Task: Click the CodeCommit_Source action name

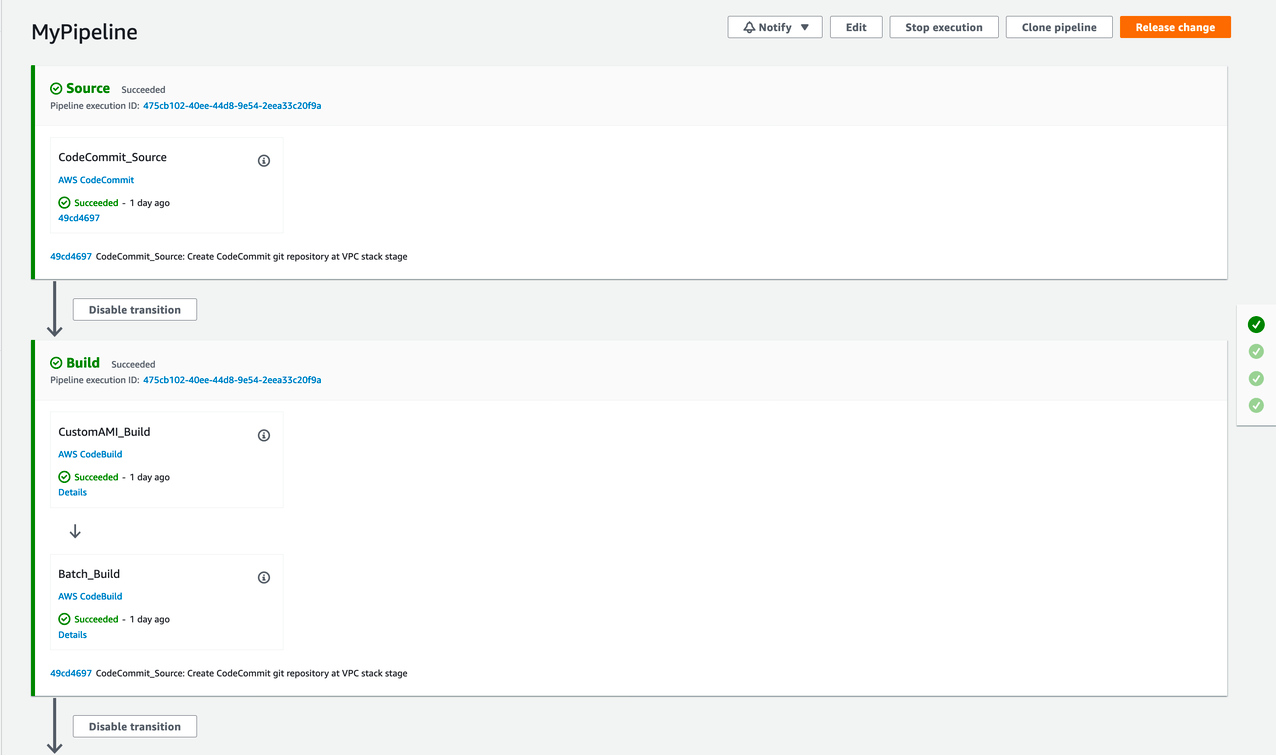Action: 112,157
